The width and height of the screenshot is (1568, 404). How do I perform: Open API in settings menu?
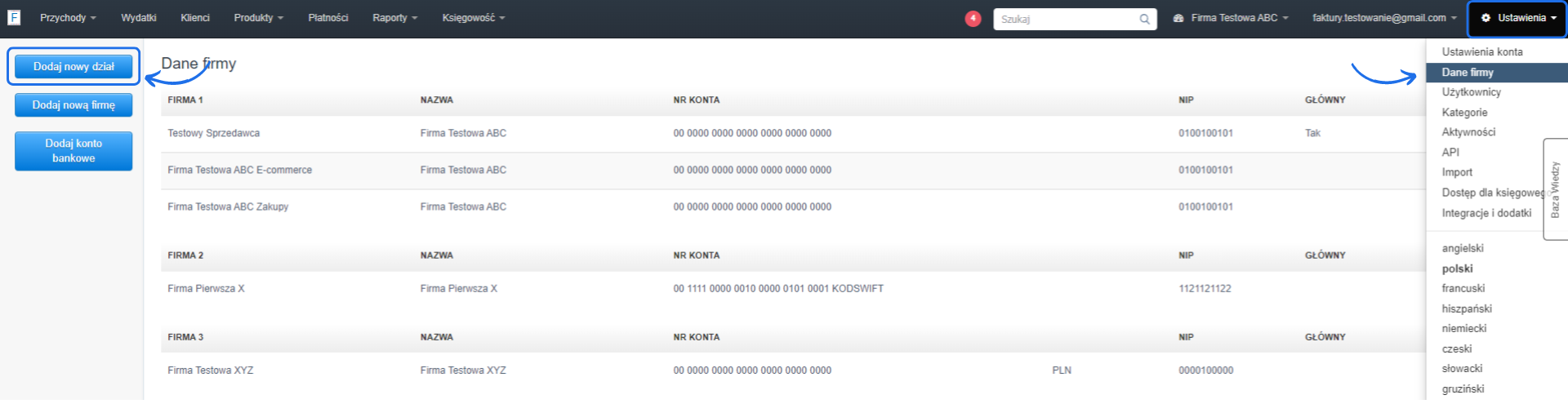pyautogui.click(x=1450, y=153)
